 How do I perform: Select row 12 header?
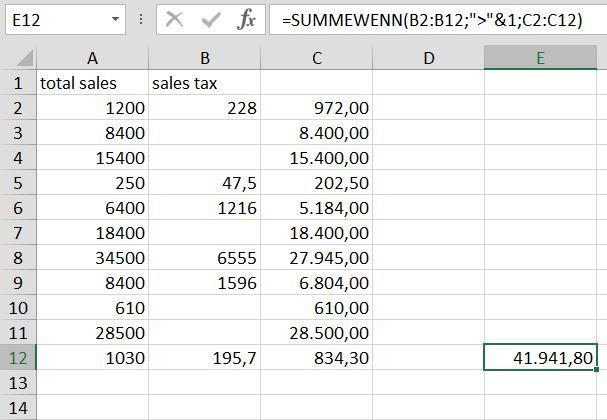(x=18, y=358)
